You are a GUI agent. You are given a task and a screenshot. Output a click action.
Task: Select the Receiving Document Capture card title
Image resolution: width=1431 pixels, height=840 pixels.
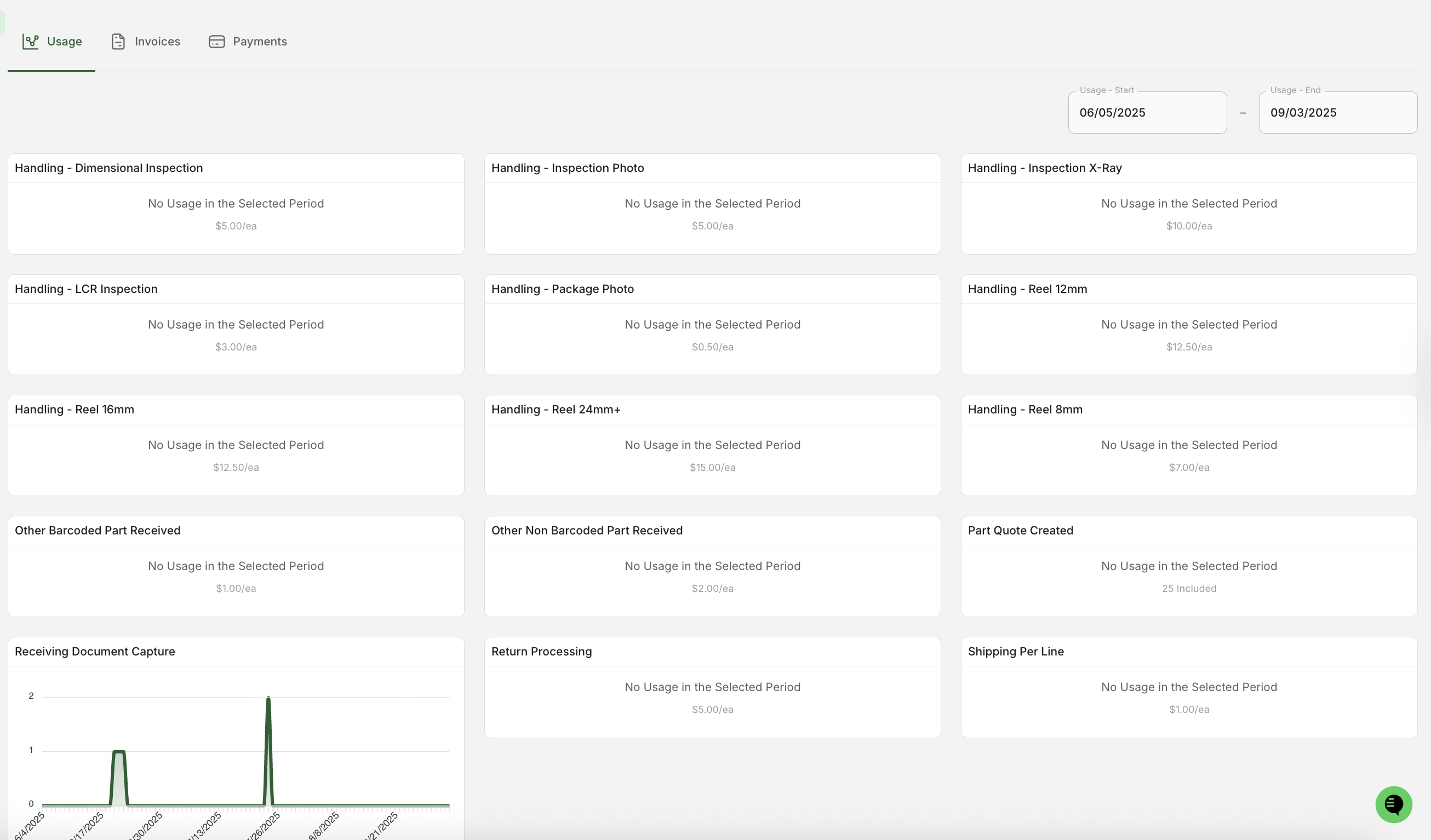tap(95, 651)
